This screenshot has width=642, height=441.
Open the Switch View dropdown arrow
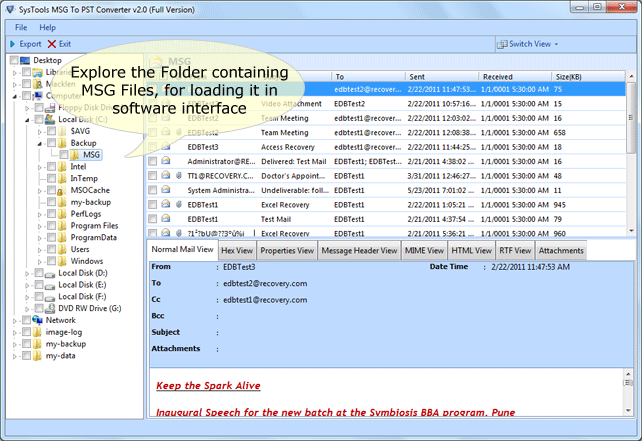[556, 44]
